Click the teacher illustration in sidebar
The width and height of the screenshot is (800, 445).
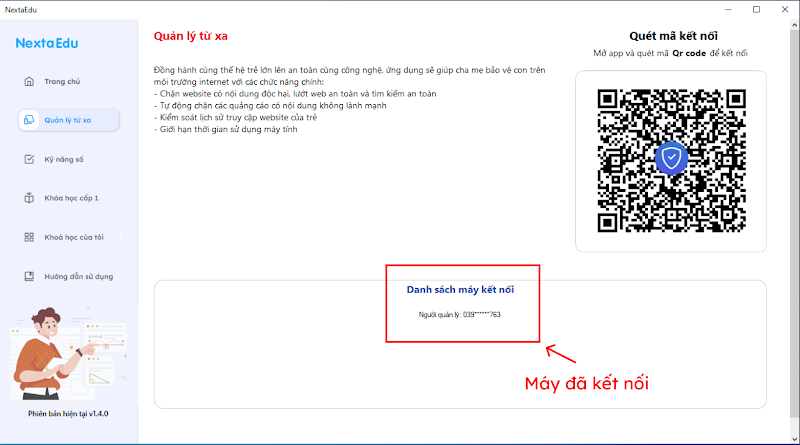pyautogui.click(x=68, y=353)
